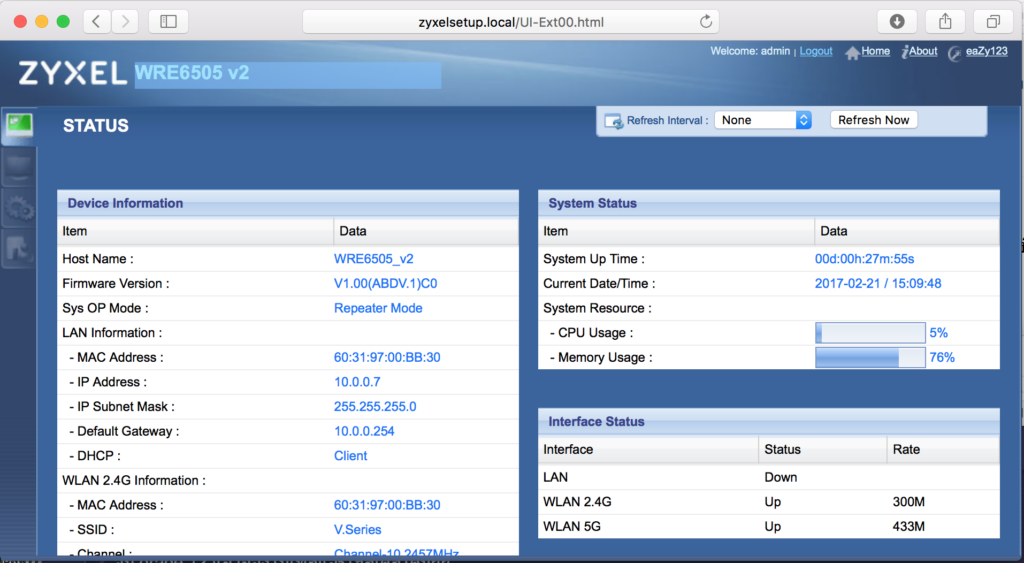Toggle the Safari sidebar button
The height and width of the screenshot is (563, 1024).
click(168, 21)
